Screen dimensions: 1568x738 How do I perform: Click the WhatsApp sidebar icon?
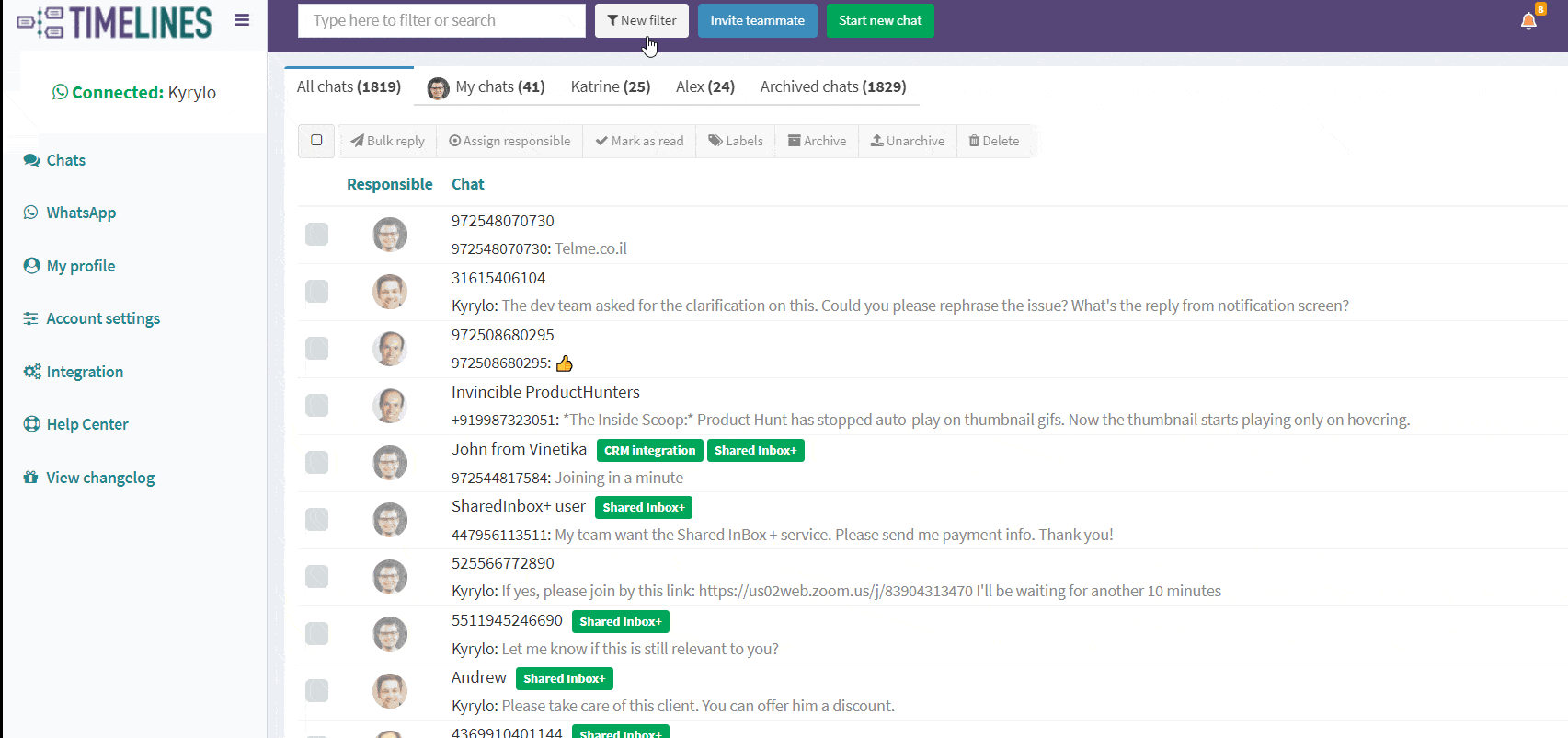[x=31, y=213]
